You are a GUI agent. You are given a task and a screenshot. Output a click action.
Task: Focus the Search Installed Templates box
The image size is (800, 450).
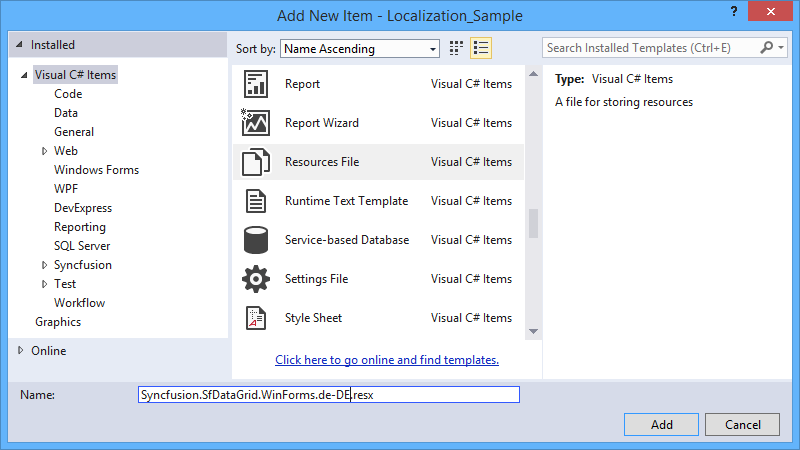coord(651,48)
